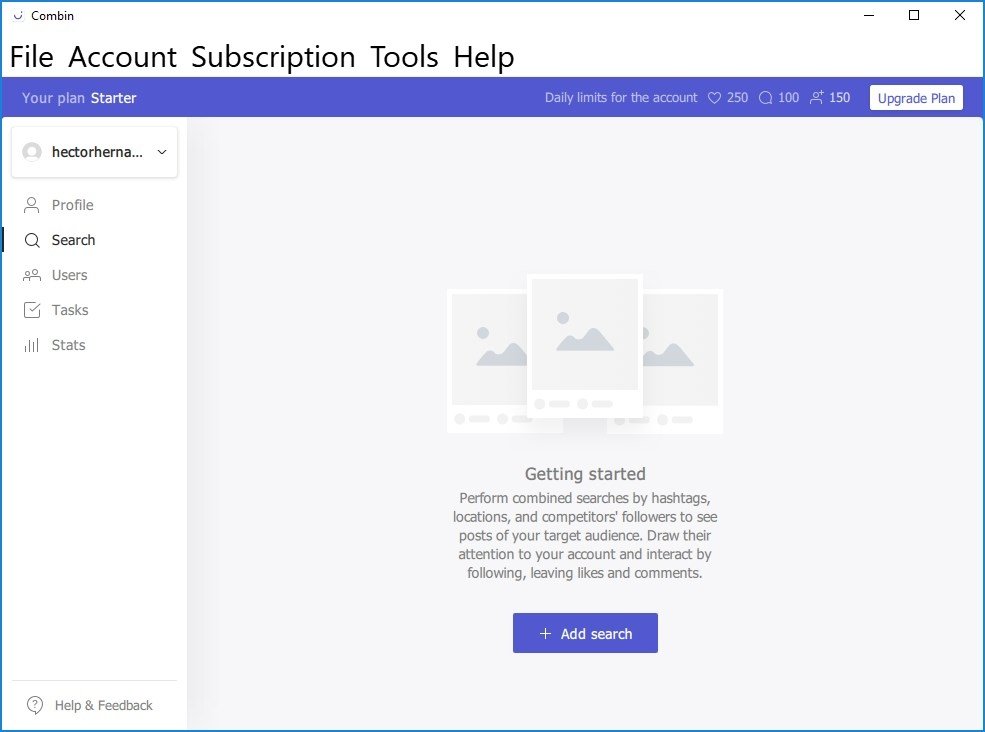
Task: Click the likes heart limit icon
Action: pyautogui.click(x=714, y=98)
